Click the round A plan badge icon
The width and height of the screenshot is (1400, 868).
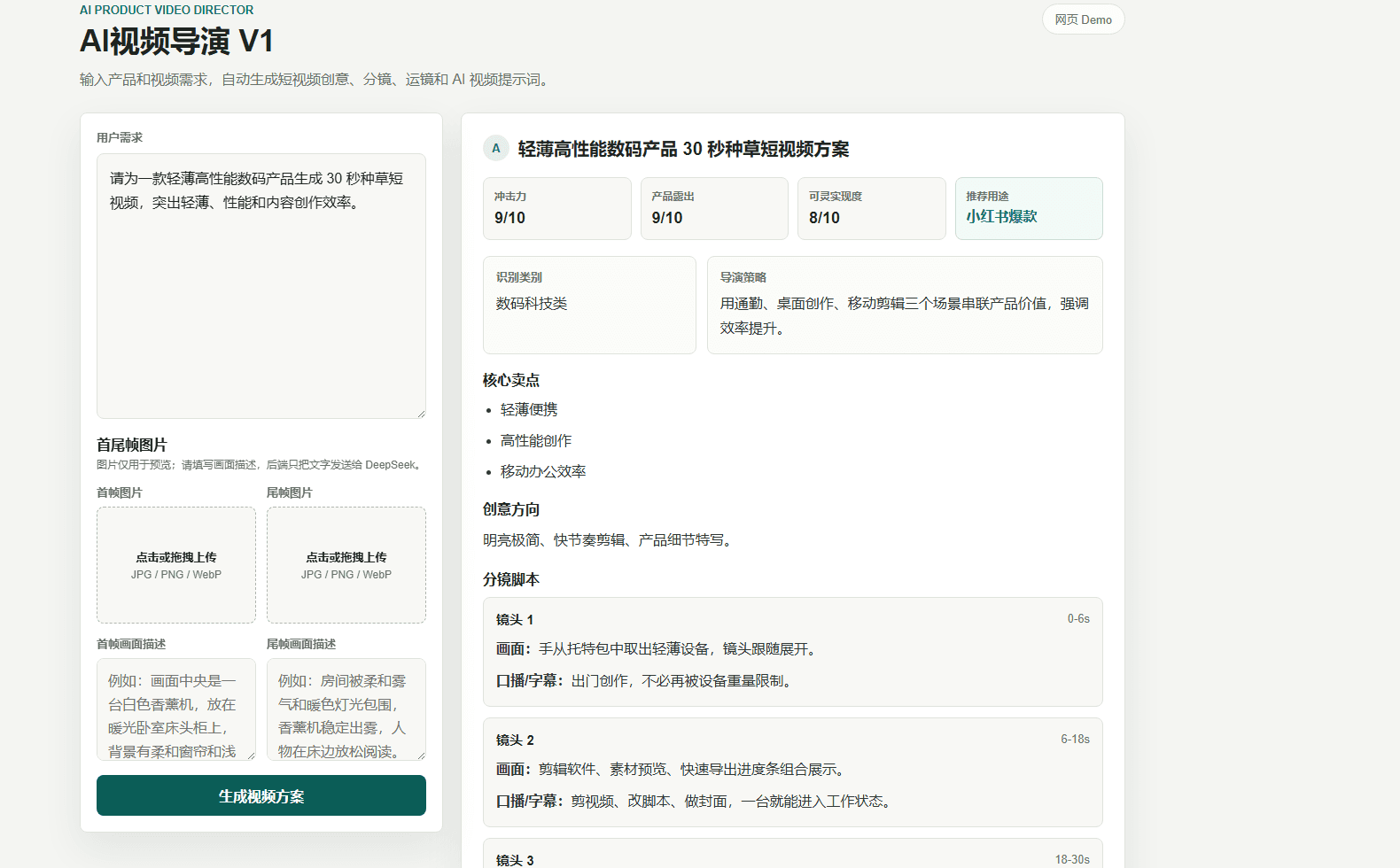tap(496, 148)
